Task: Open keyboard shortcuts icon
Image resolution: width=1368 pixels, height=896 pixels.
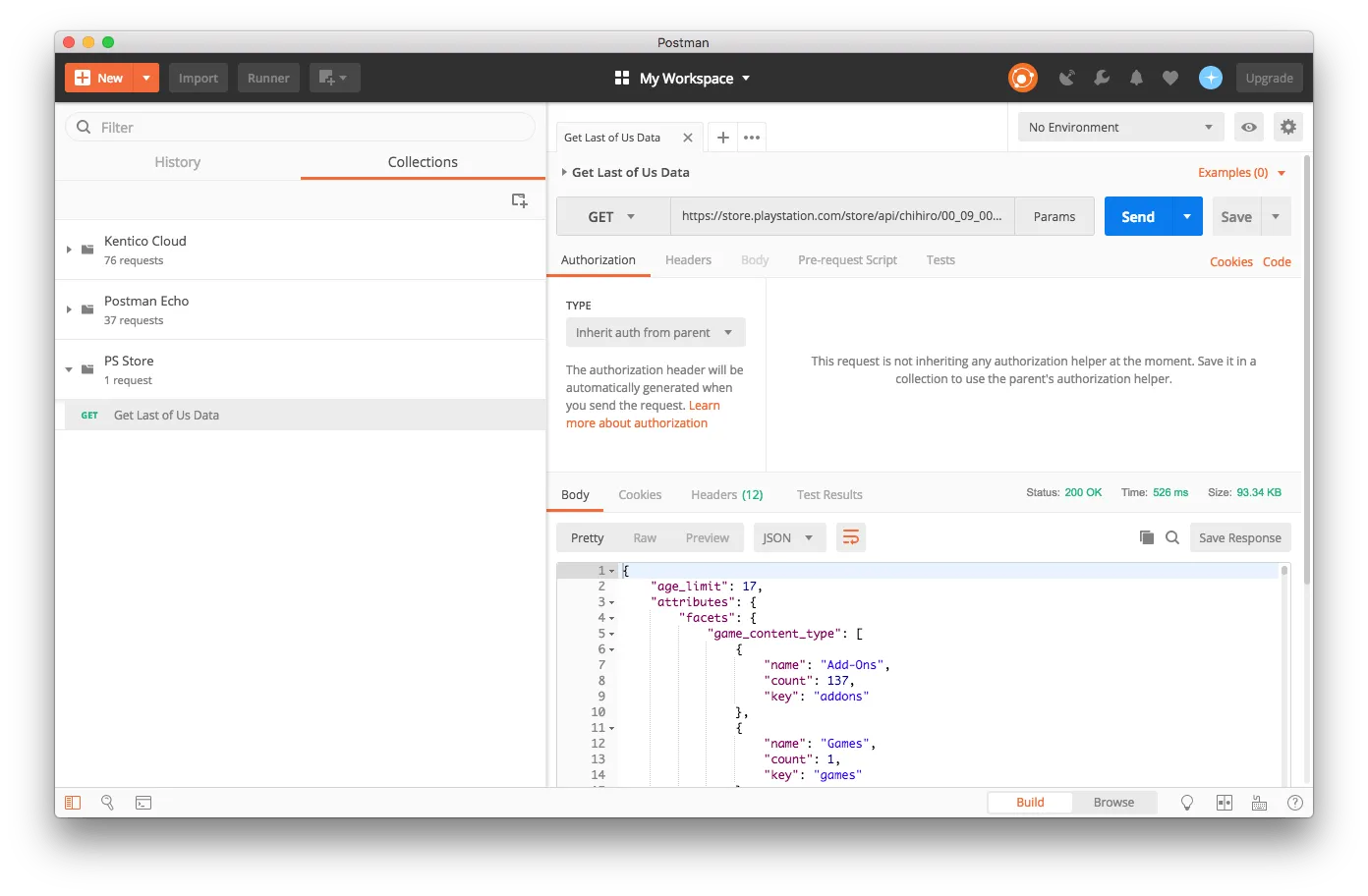Action: click(x=1260, y=803)
